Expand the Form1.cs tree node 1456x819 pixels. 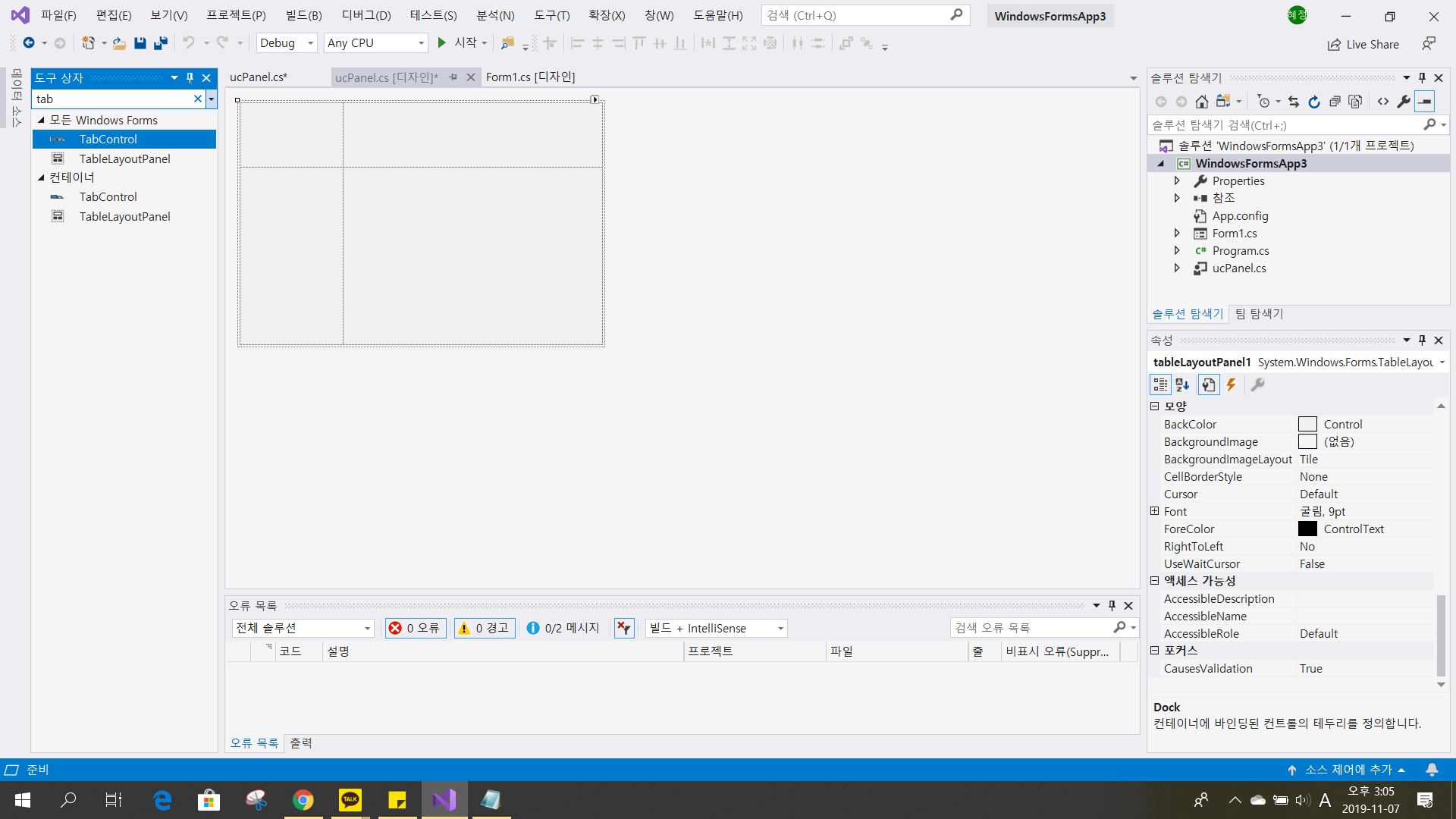[x=1177, y=234]
